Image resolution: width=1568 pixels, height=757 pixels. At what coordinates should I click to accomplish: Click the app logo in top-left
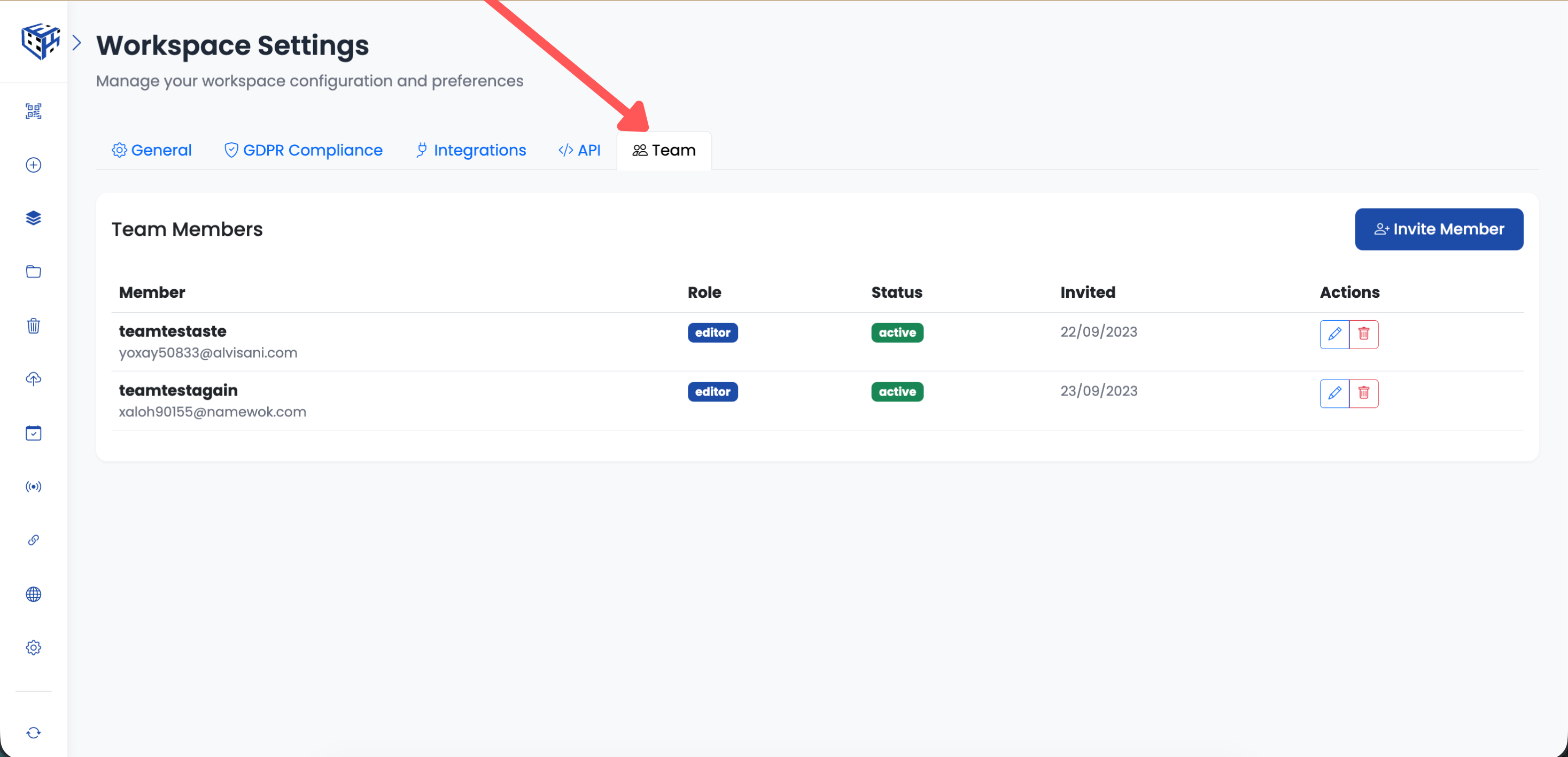(x=40, y=41)
